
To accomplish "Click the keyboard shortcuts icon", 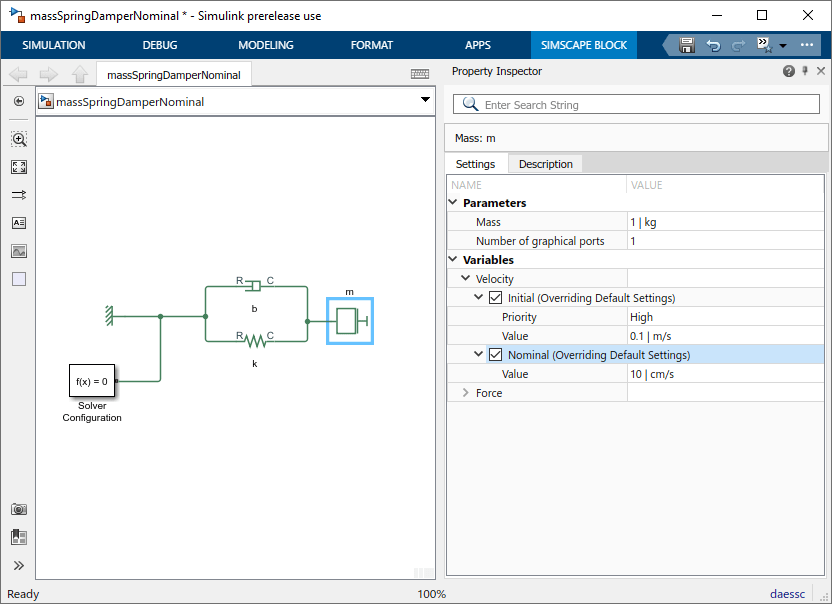I will [x=420, y=74].
